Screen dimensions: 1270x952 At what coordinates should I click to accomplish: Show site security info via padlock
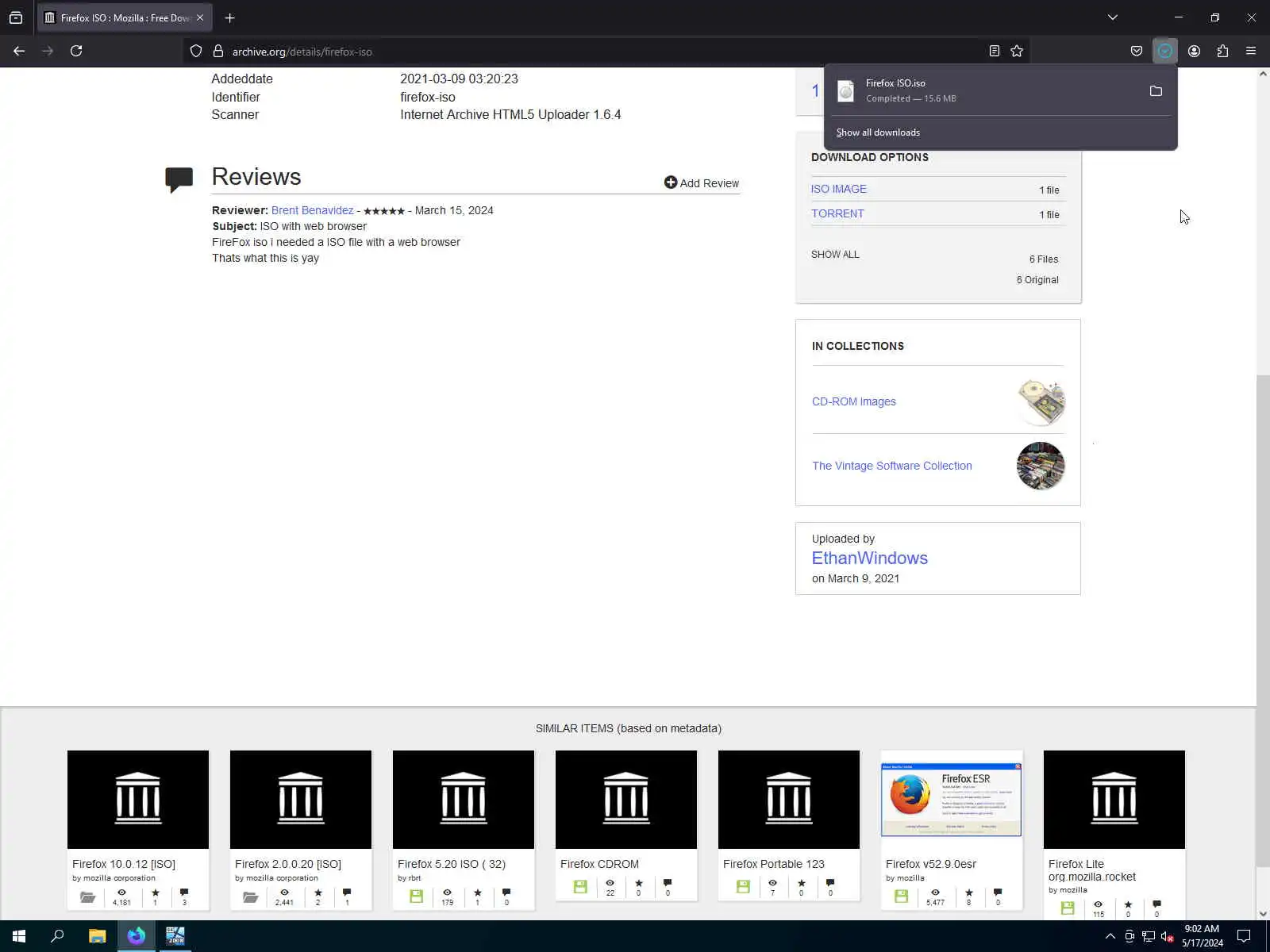(x=218, y=52)
